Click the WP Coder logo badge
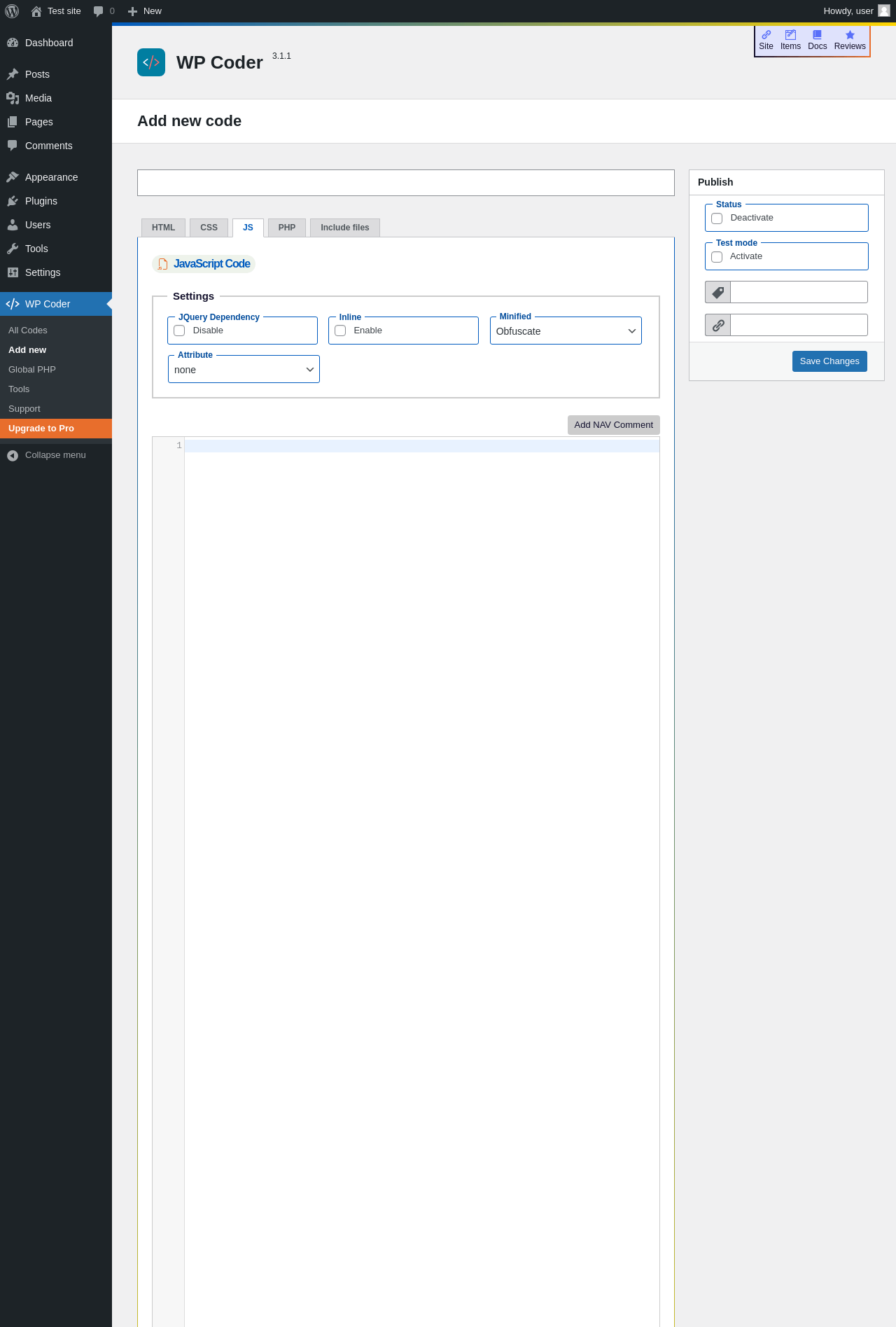This screenshot has width=896, height=1327. point(151,62)
